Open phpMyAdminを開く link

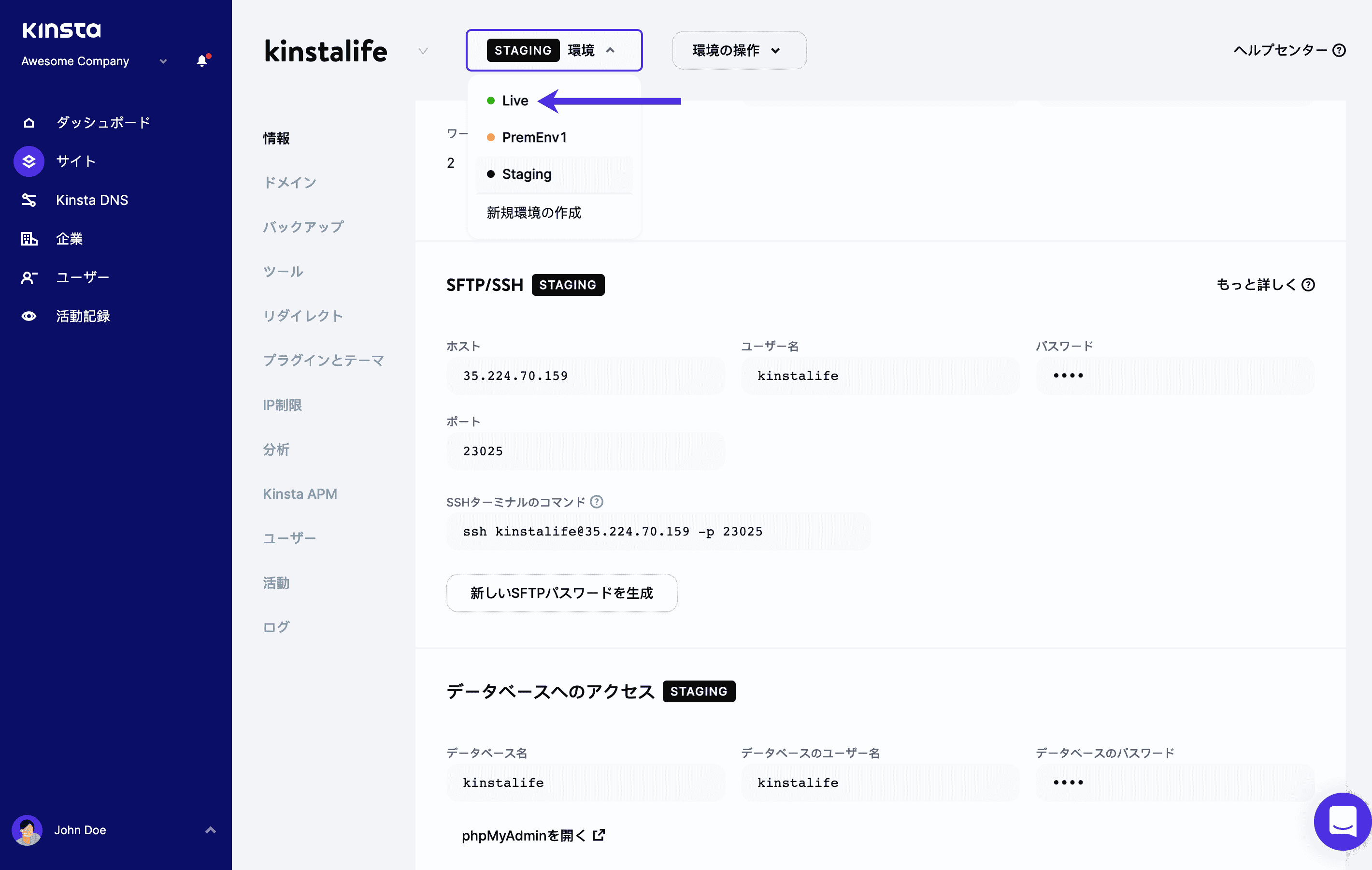pos(533,835)
